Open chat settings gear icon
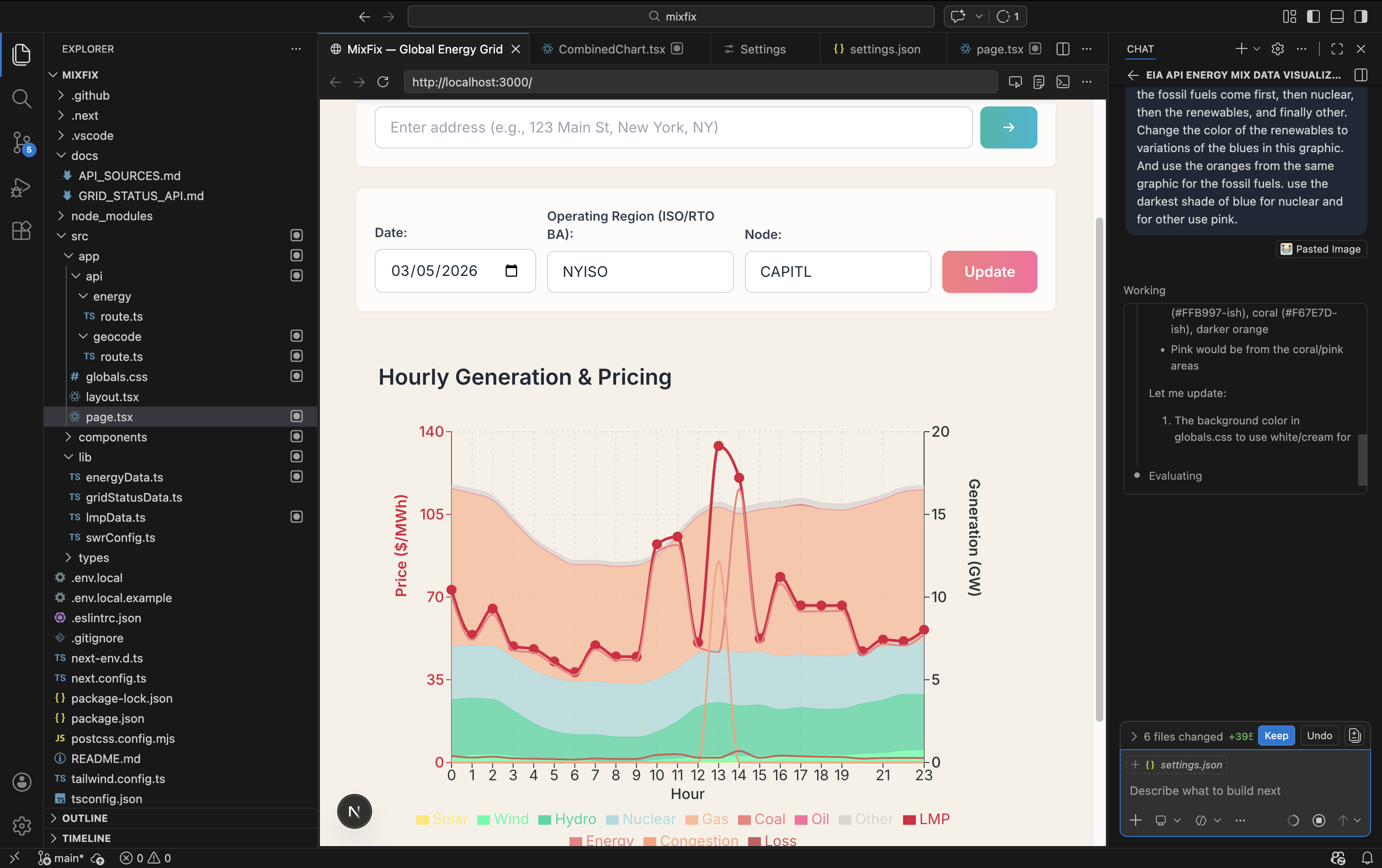The height and width of the screenshot is (868, 1382). point(1277,49)
